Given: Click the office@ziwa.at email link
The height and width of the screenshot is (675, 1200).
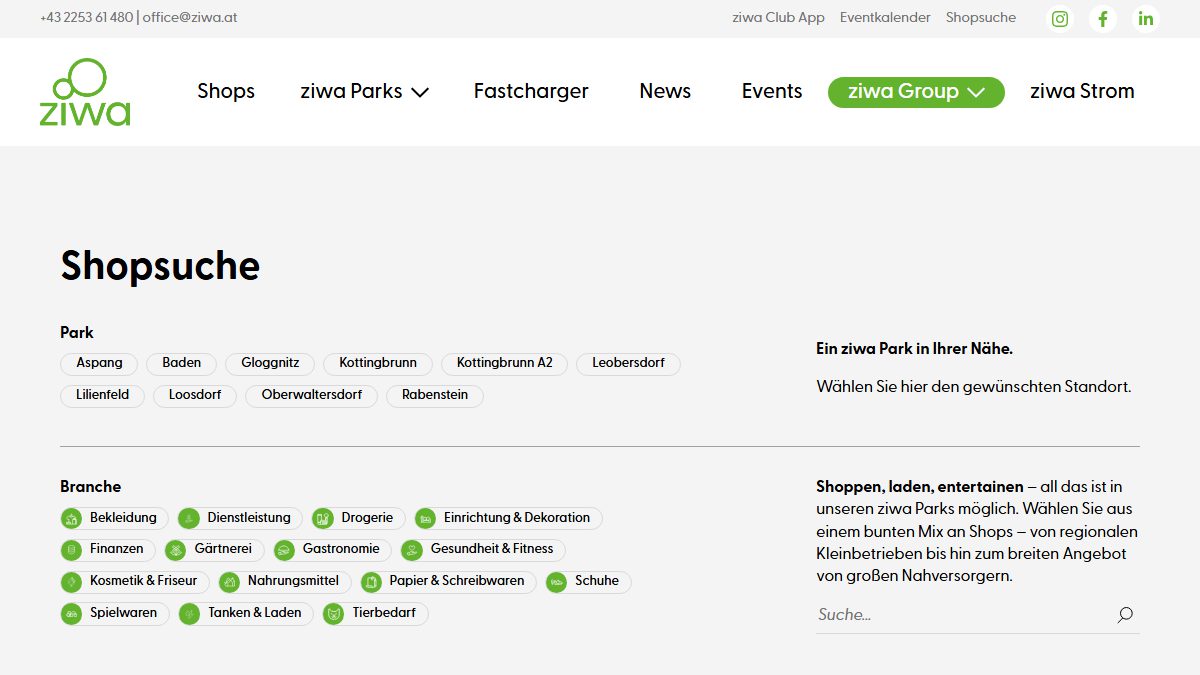Looking at the screenshot, I should point(190,18).
